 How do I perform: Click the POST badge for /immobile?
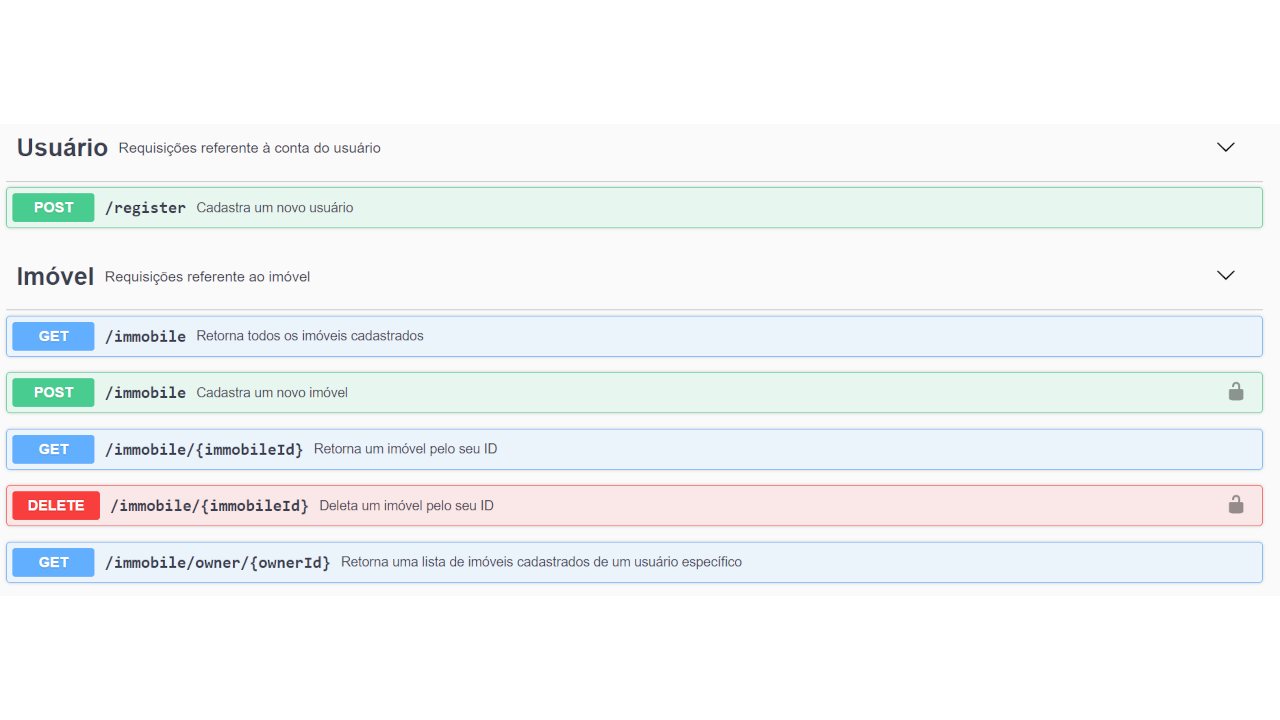(53, 393)
